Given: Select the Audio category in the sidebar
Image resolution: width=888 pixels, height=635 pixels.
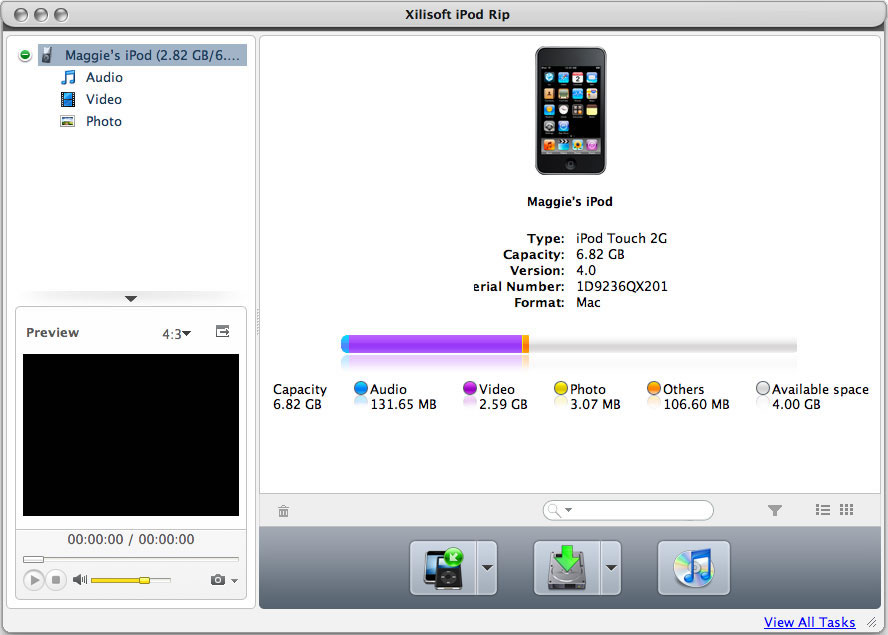Looking at the screenshot, I should 103,77.
